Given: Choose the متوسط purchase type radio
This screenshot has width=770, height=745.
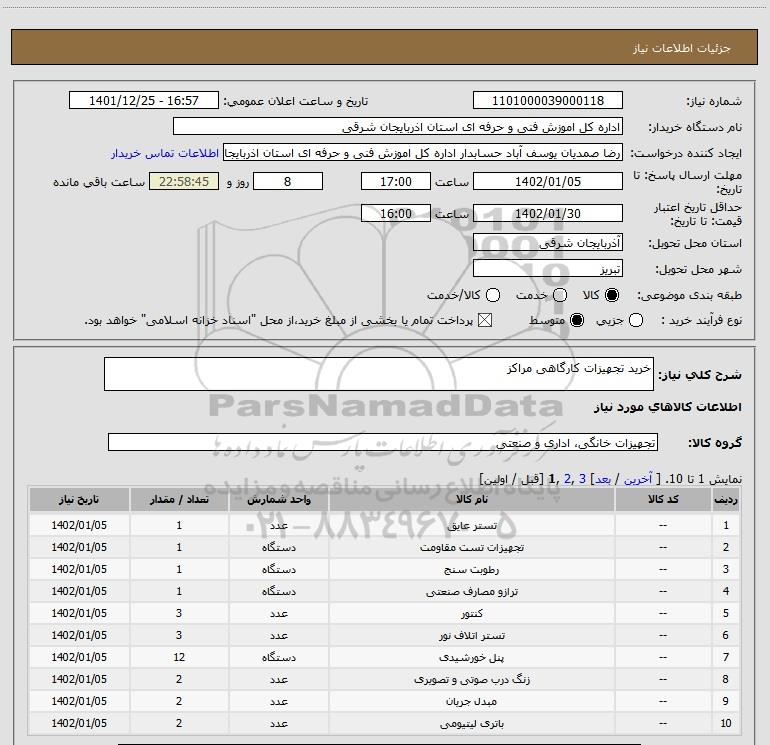Looking at the screenshot, I should point(577,320).
